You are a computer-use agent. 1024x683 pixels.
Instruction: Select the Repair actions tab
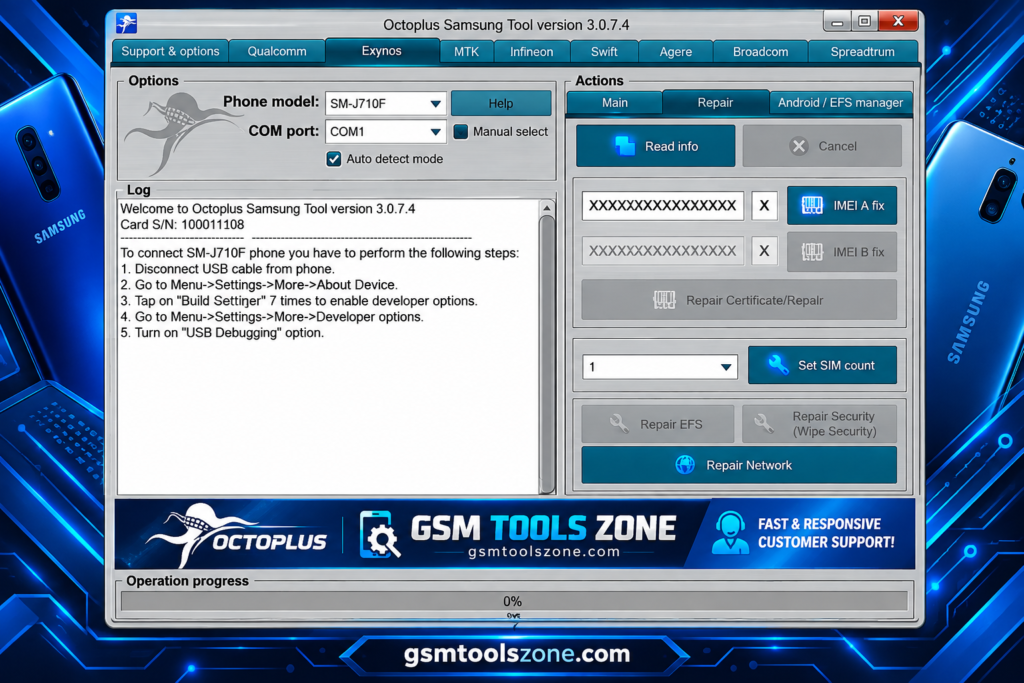tap(715, 103)
